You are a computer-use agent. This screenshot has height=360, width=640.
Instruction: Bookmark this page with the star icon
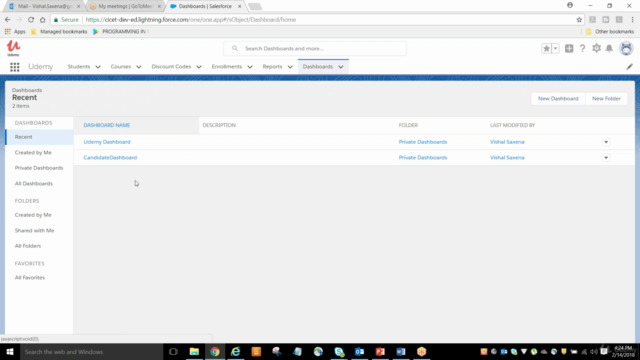[x=579, y=20]
